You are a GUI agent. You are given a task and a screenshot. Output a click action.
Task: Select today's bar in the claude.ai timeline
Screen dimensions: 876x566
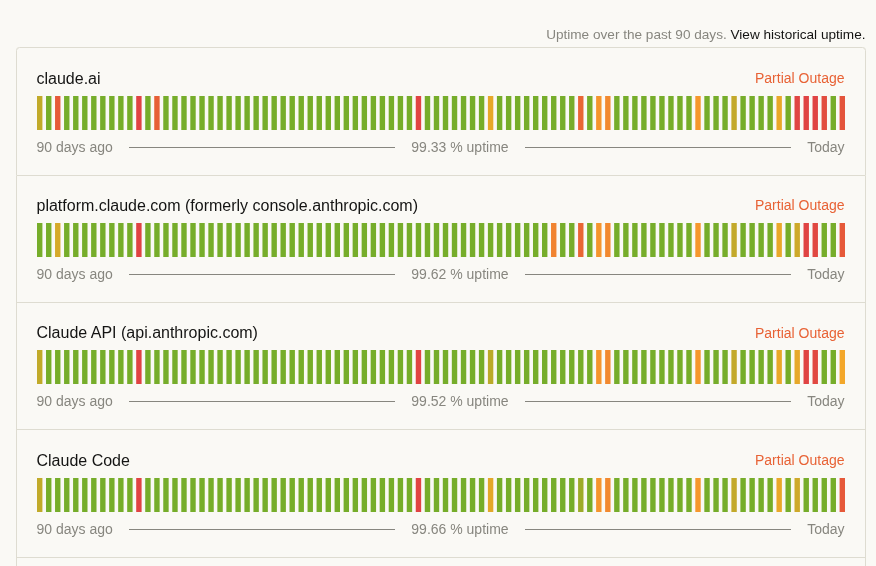842,113
